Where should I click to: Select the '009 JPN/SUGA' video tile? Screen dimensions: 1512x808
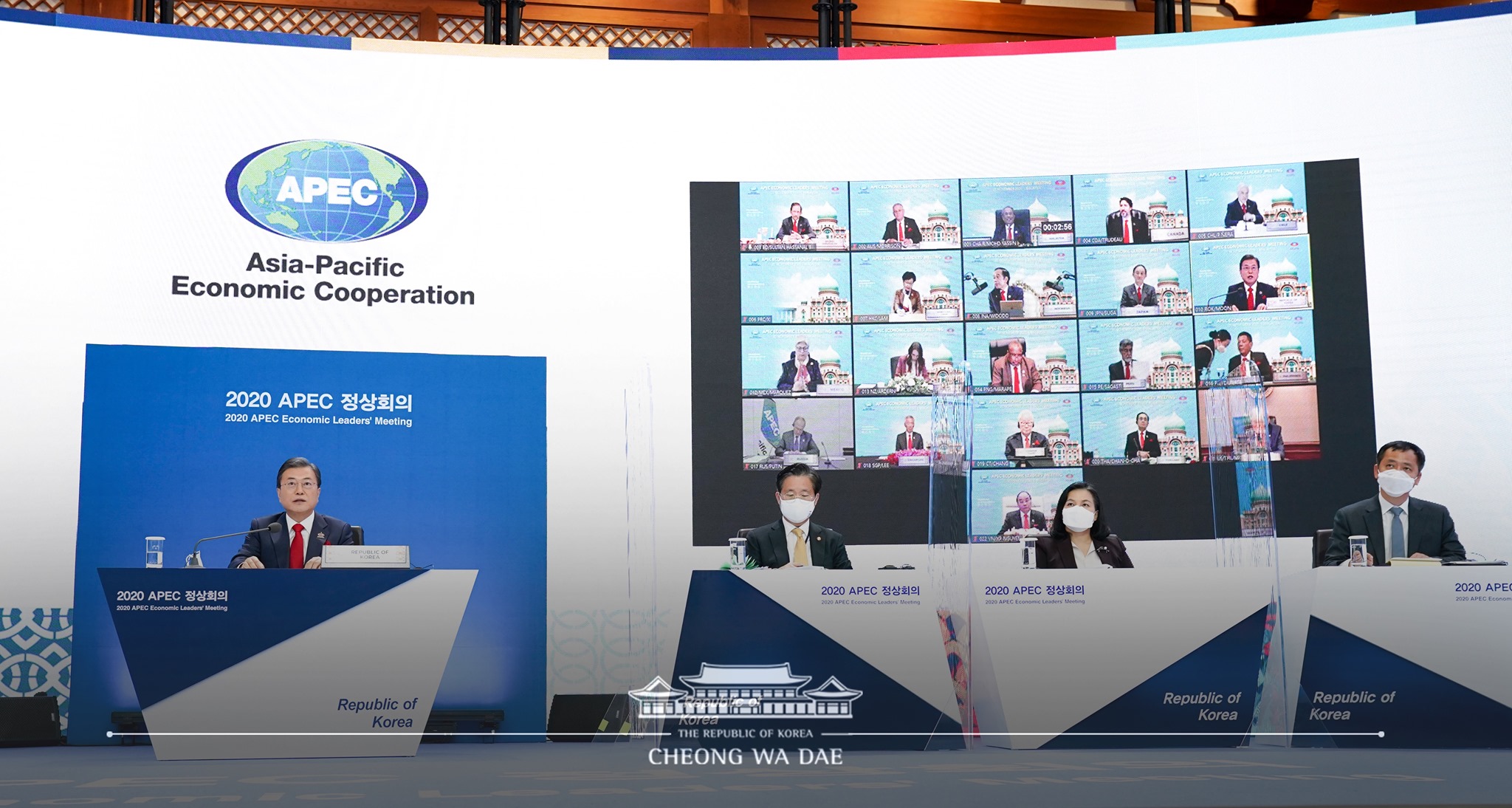click(1133, 281)
